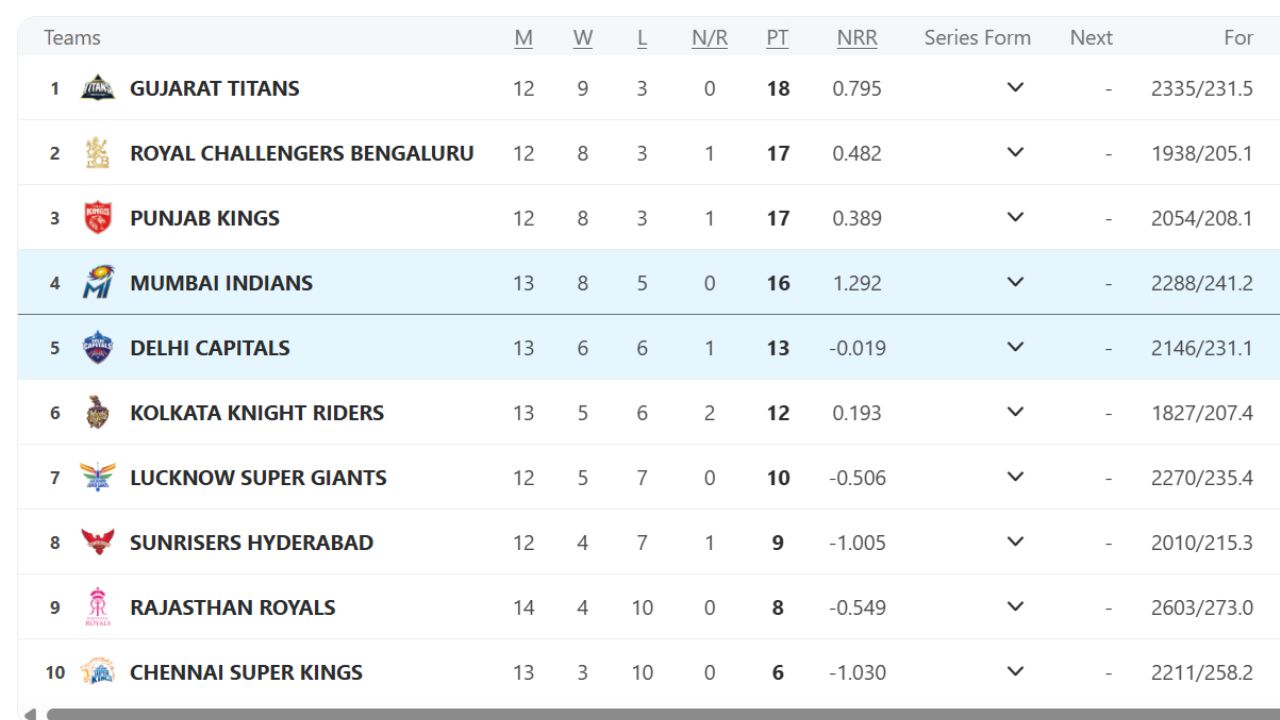
Task: Sort table by PT column header
Action: pos(777,38)
